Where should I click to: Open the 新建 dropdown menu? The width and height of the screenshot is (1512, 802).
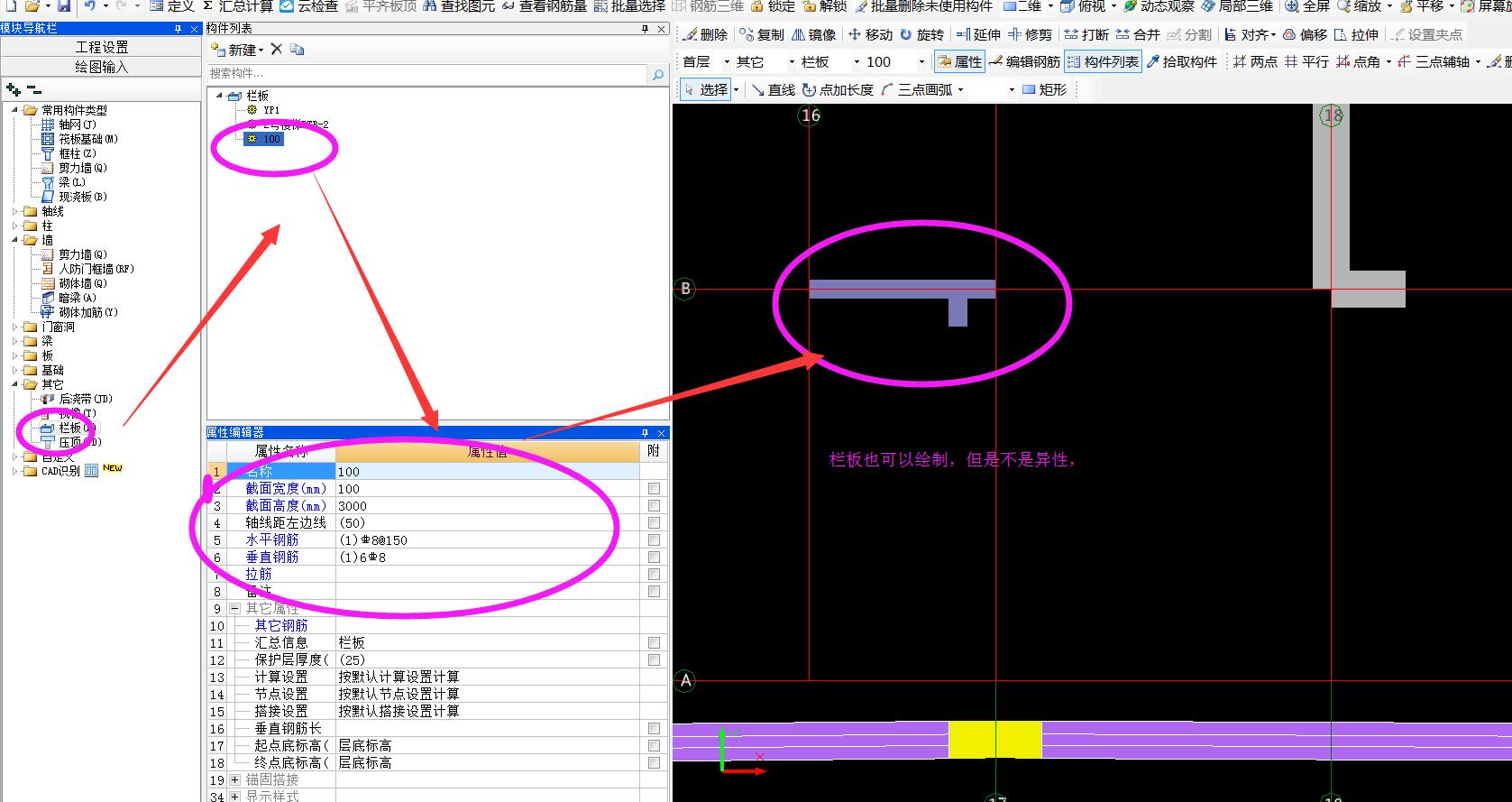(261, 50)
